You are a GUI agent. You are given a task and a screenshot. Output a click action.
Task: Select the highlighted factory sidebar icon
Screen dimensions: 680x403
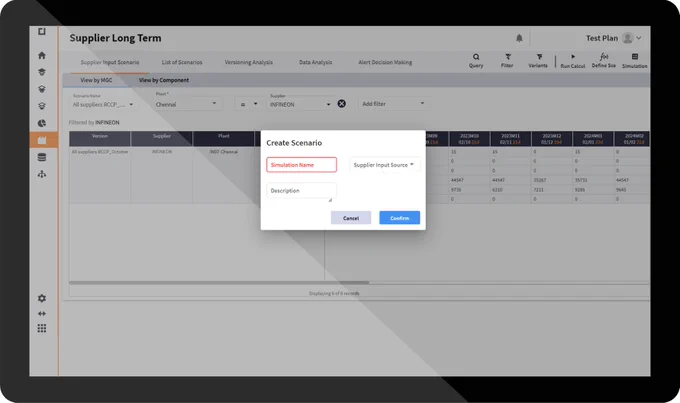tap(42, 140)
